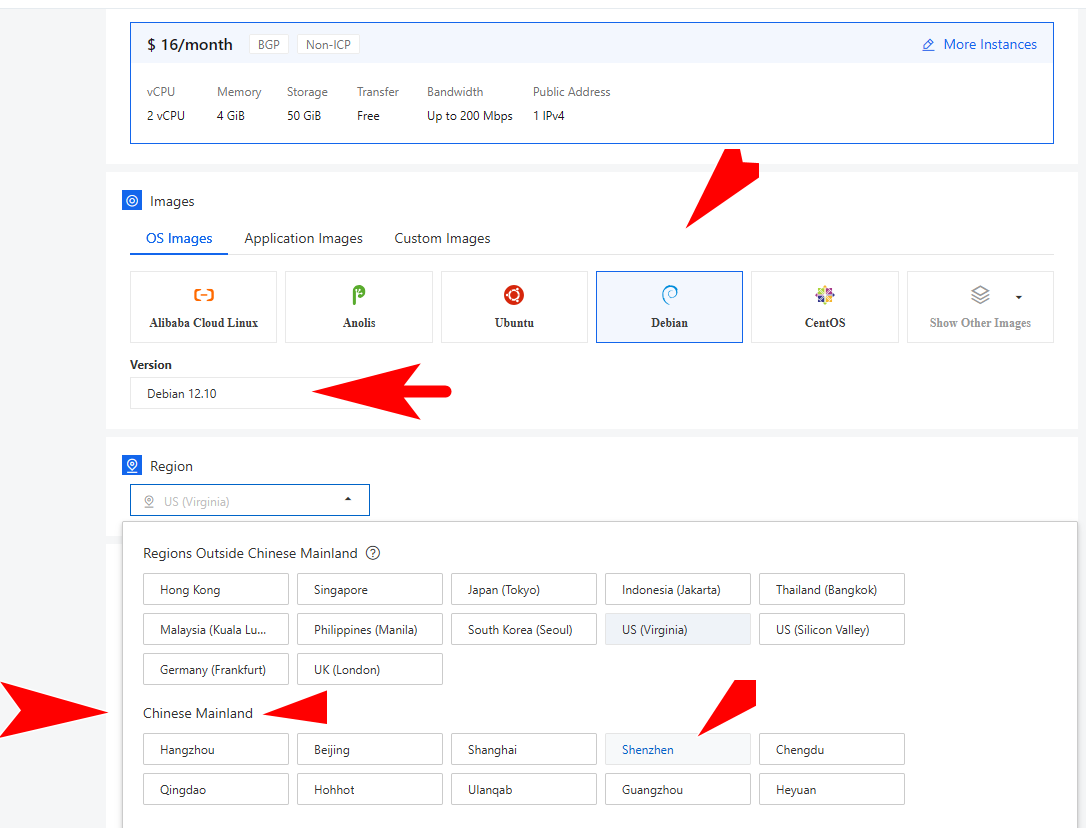The height and width of the screenshot is (828, 1086).
Task: Switch to the Custom Images tab
Action: click(443, 238)
